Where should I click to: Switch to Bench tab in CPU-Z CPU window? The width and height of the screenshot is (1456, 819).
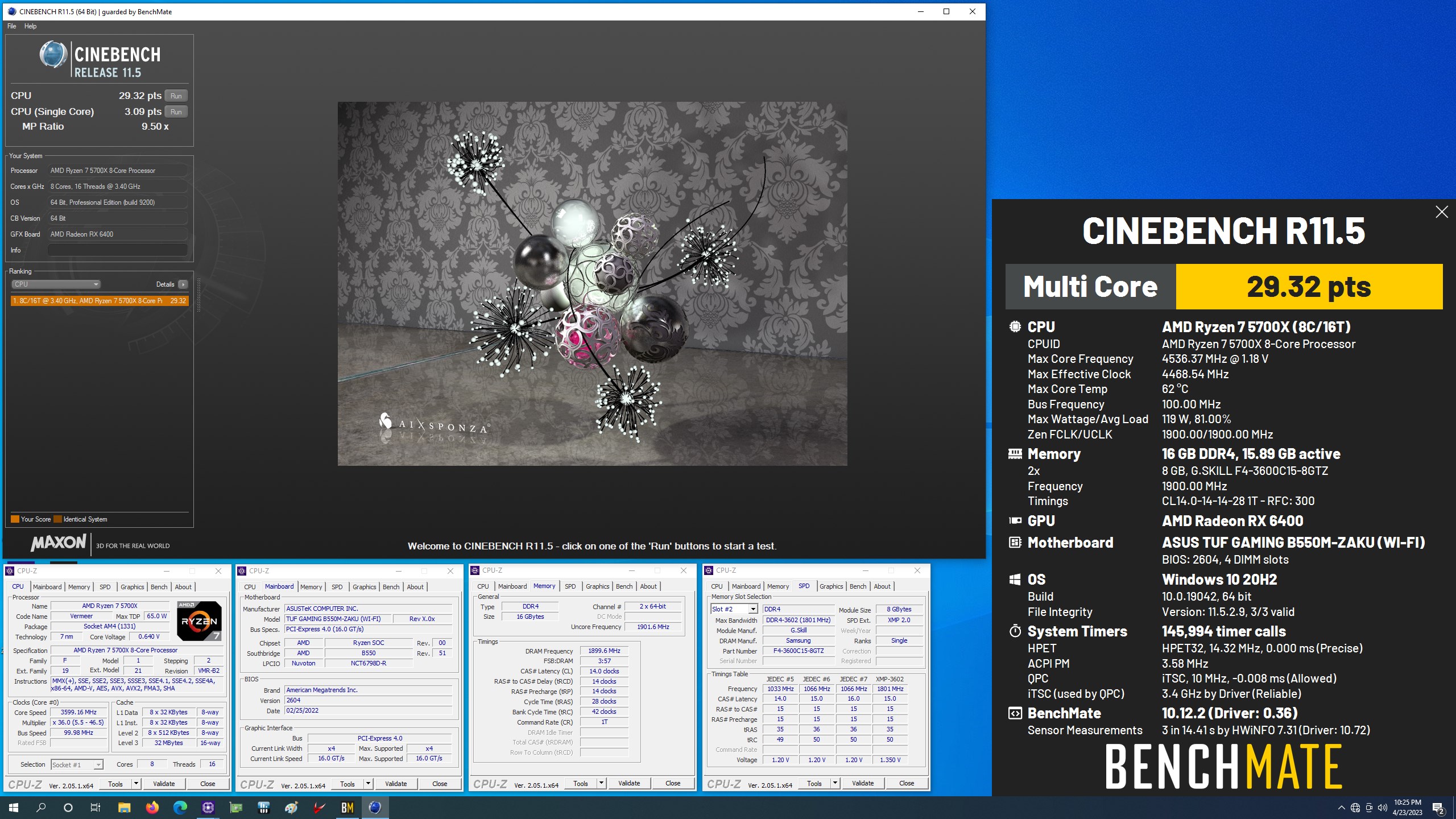[159, 587]
